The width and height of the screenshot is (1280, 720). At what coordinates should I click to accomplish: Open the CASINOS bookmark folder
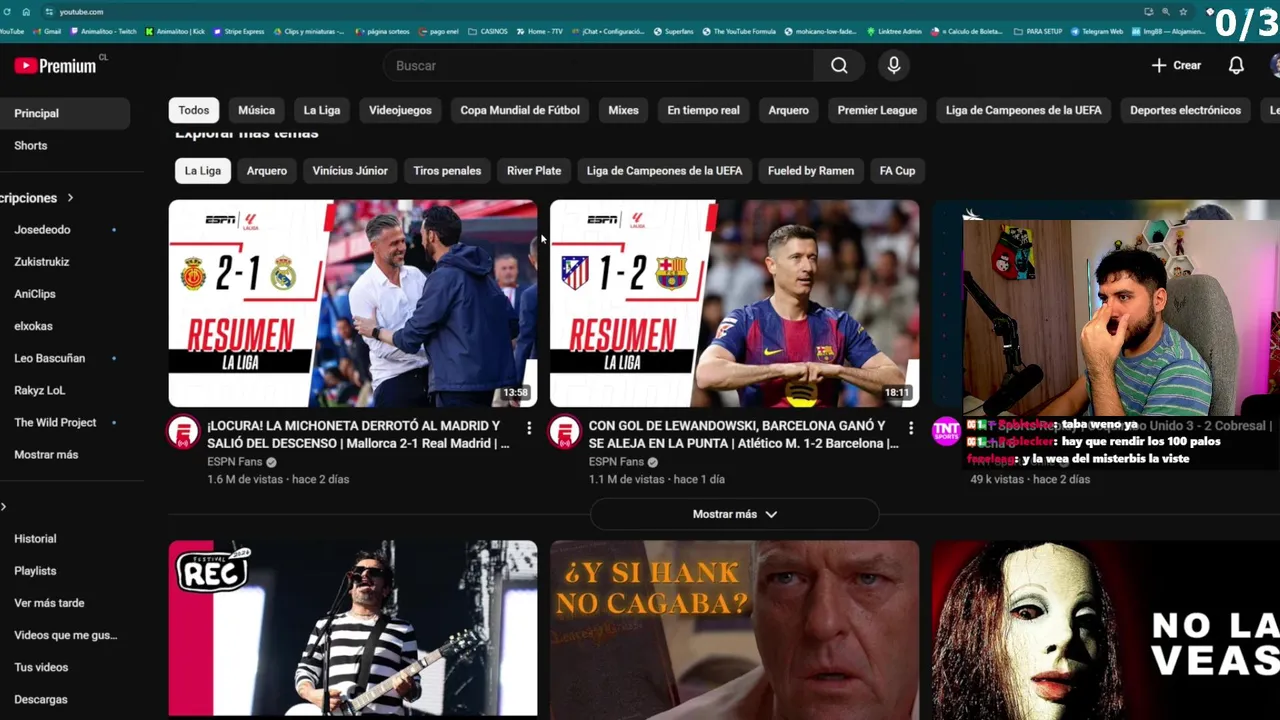[x=488, y=31]
